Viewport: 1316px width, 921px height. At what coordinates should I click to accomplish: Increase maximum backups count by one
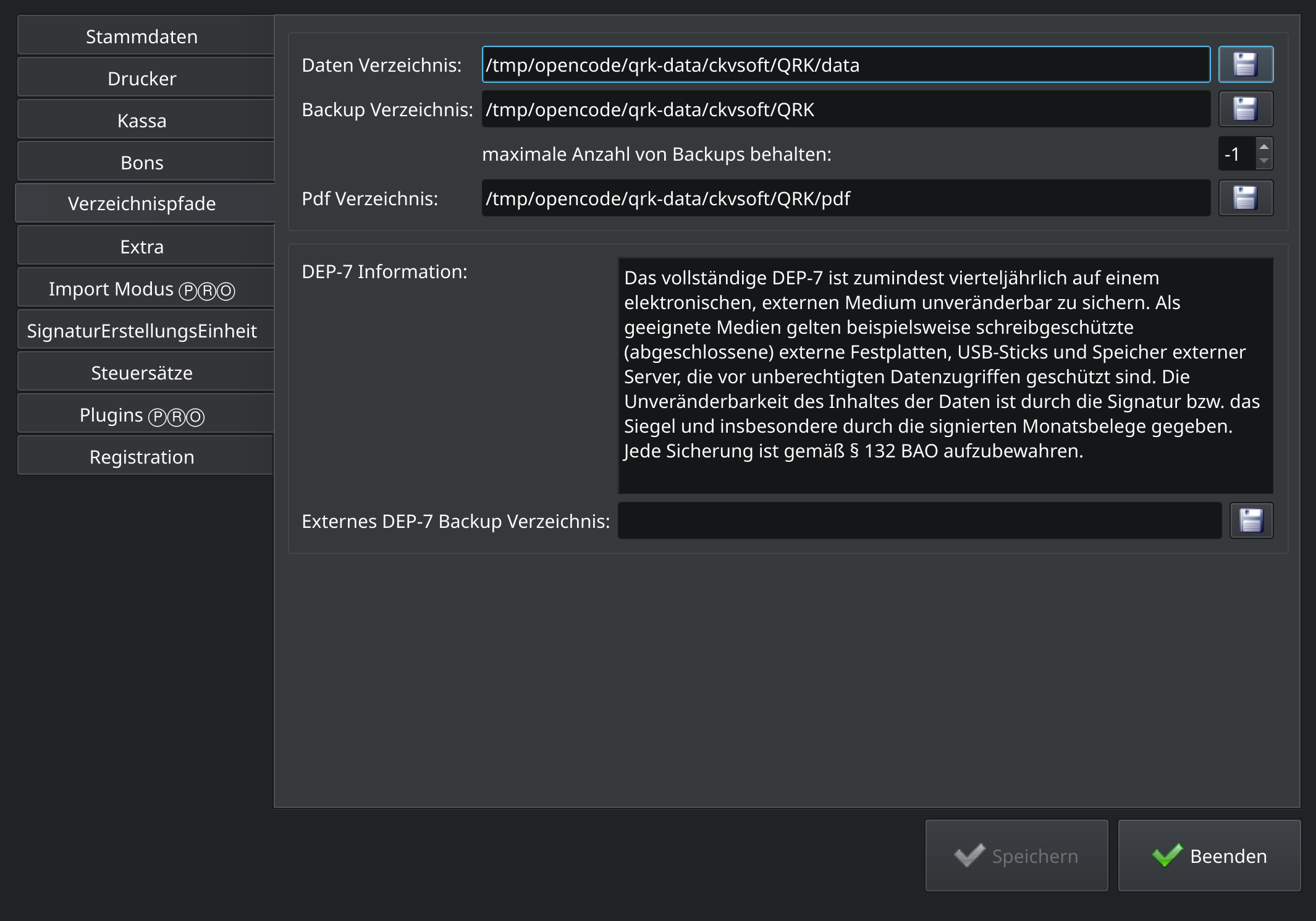[x=1264, y=146]
